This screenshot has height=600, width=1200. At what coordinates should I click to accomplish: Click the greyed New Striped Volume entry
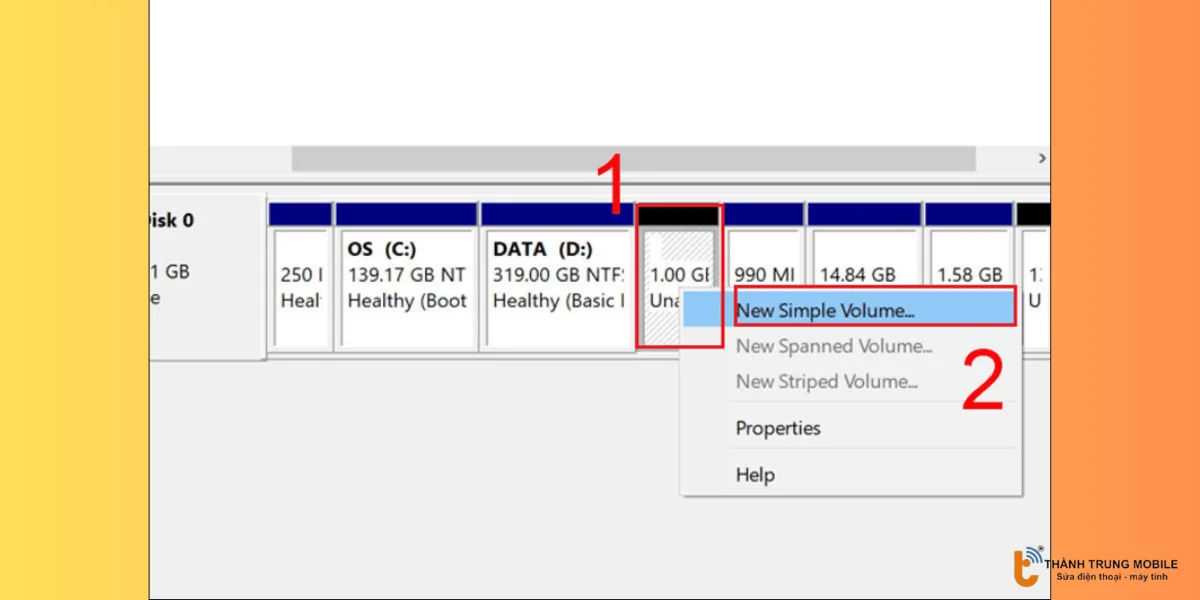pyautogui.click(x=826, y=382)
